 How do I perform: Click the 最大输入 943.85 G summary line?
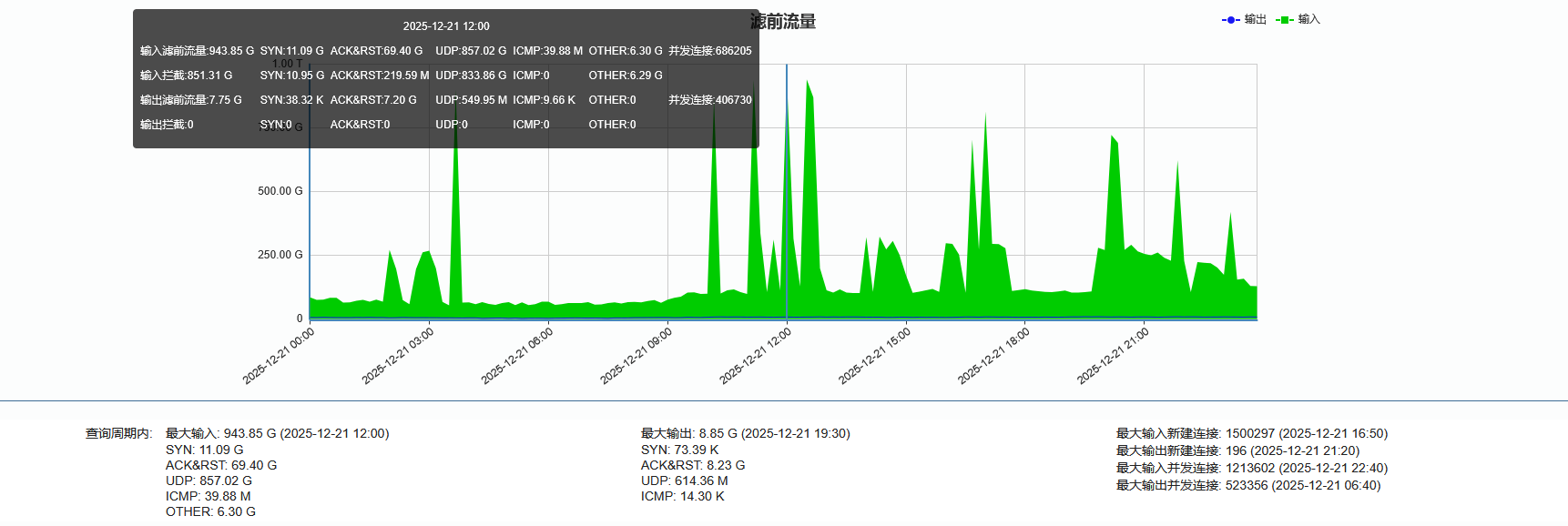(x=277, y=433)
